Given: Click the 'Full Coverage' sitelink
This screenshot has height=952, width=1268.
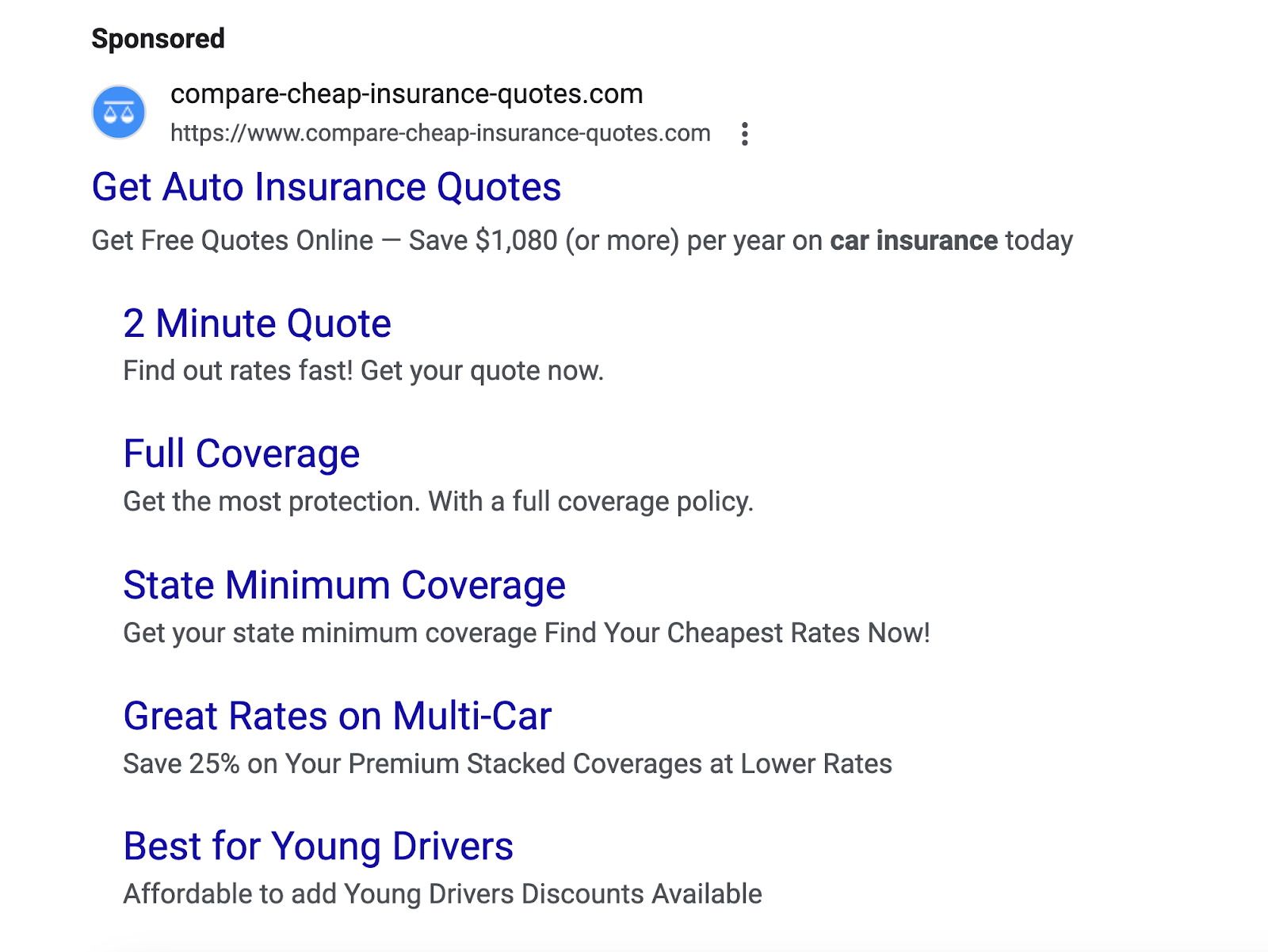Looking at the screenshot, I should pyautogui.click(x=240, y=453).
